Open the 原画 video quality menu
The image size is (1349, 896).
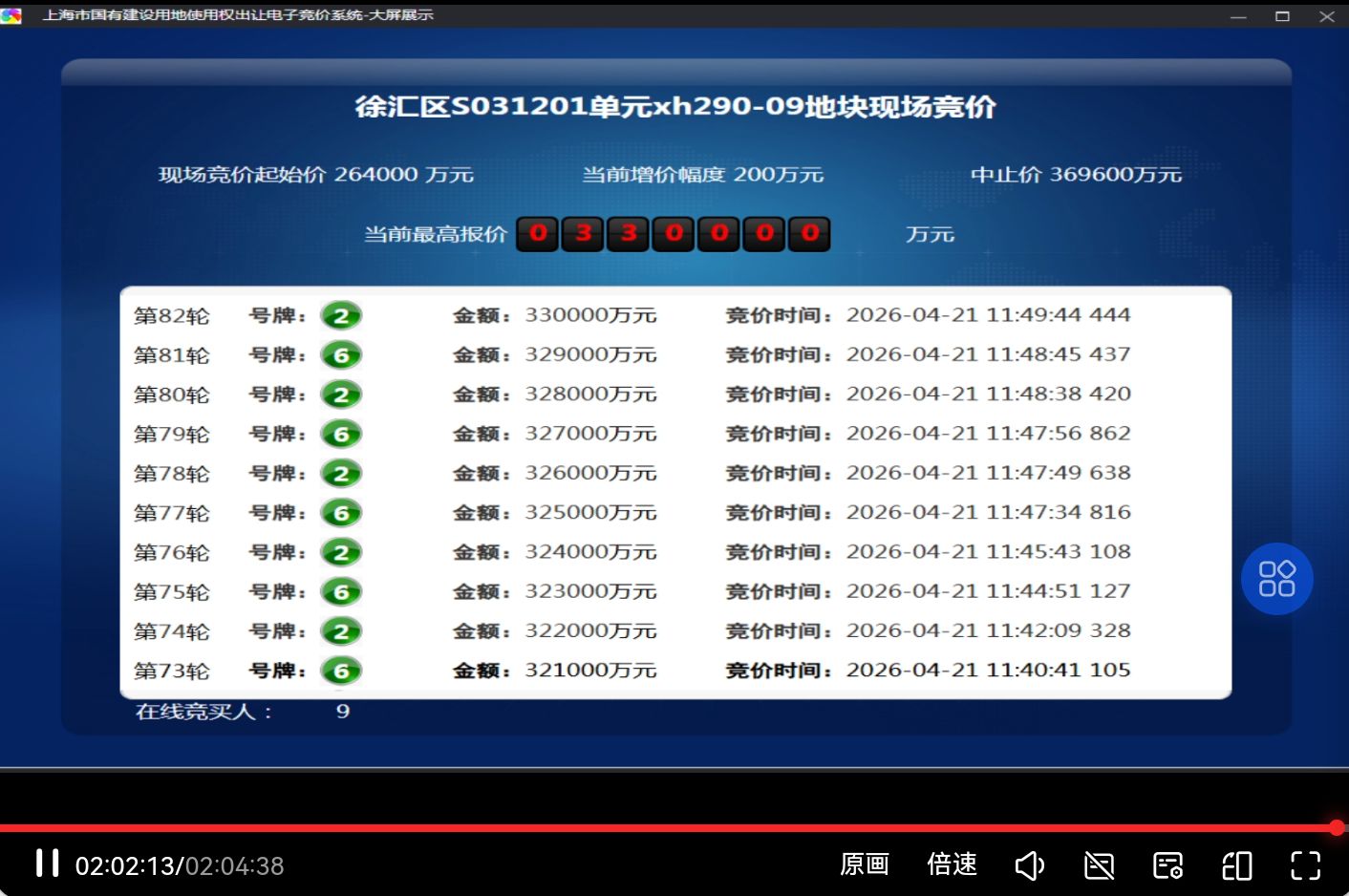864,865
